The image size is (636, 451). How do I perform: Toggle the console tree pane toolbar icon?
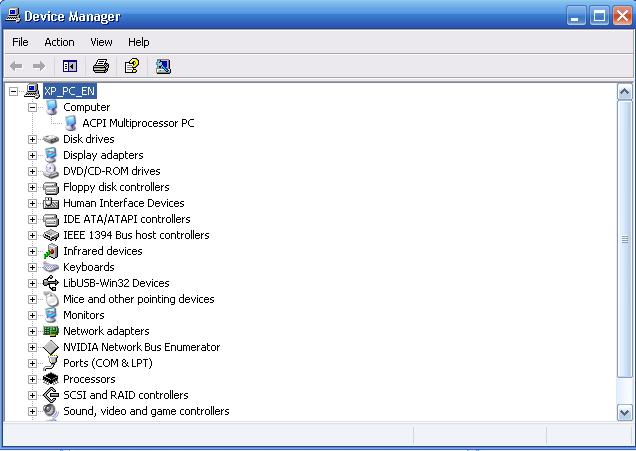pyautogui.click(x=70, y=66)
